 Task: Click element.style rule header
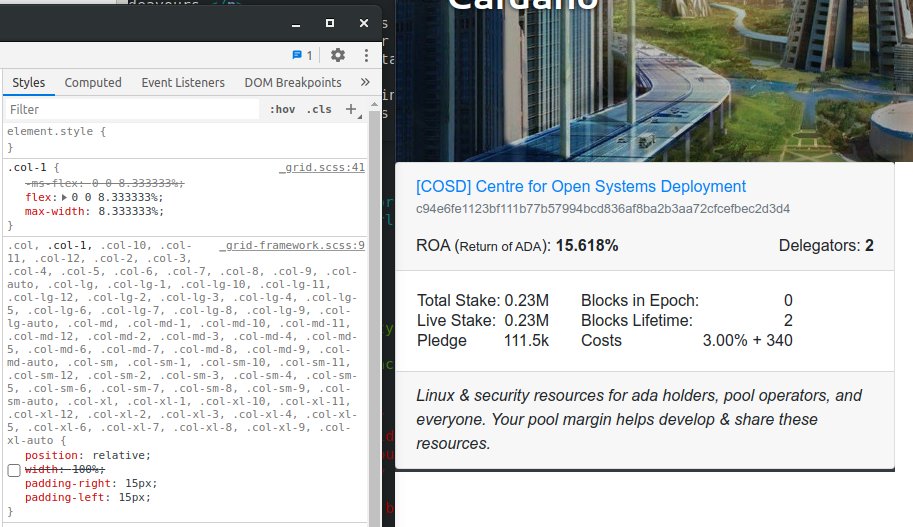click(56, 132)
